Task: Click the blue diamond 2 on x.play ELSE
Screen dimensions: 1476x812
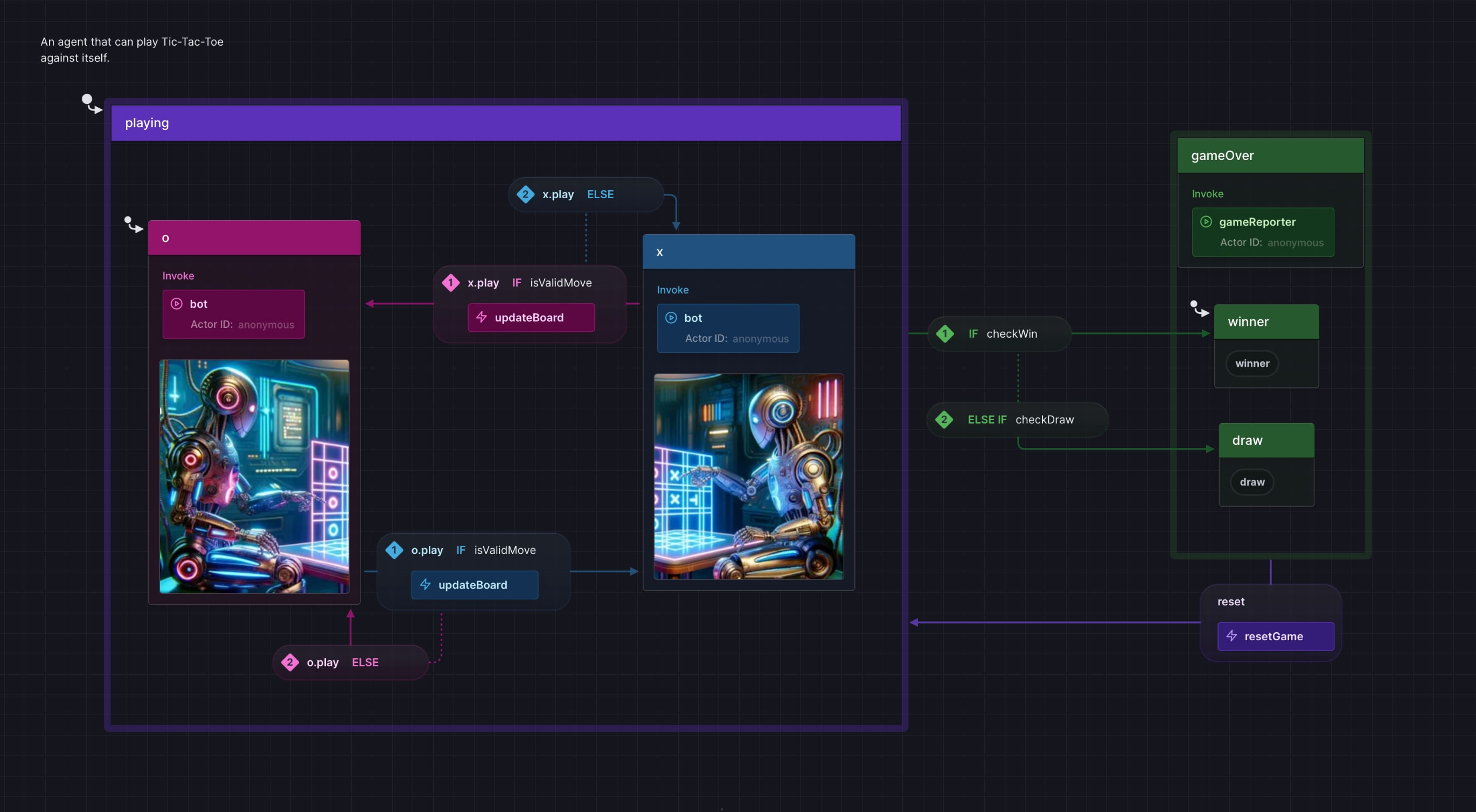Action: (525, 194)
